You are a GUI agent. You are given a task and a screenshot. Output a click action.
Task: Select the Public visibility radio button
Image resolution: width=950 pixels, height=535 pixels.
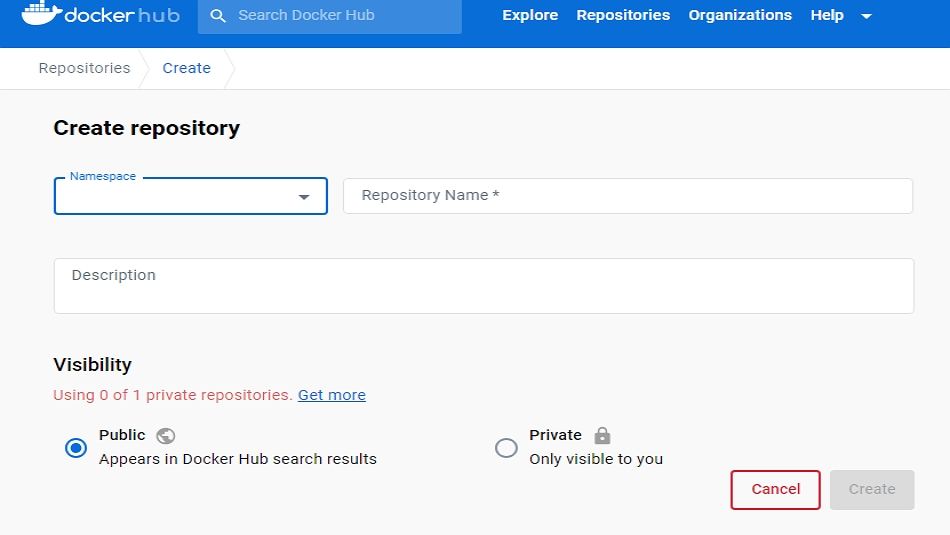coord(76,448)
